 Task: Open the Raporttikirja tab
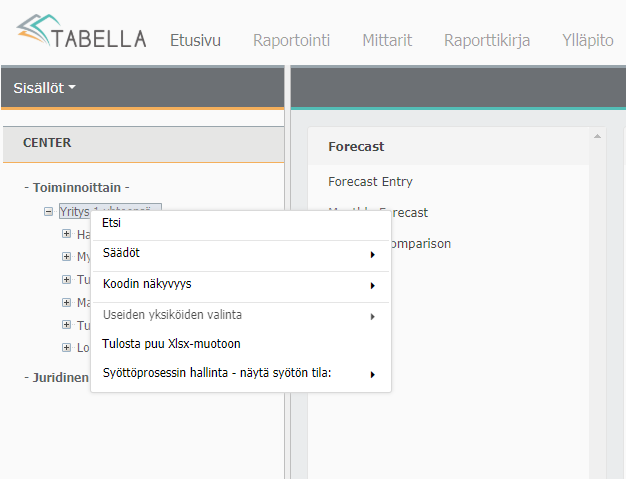coord(487,41)
